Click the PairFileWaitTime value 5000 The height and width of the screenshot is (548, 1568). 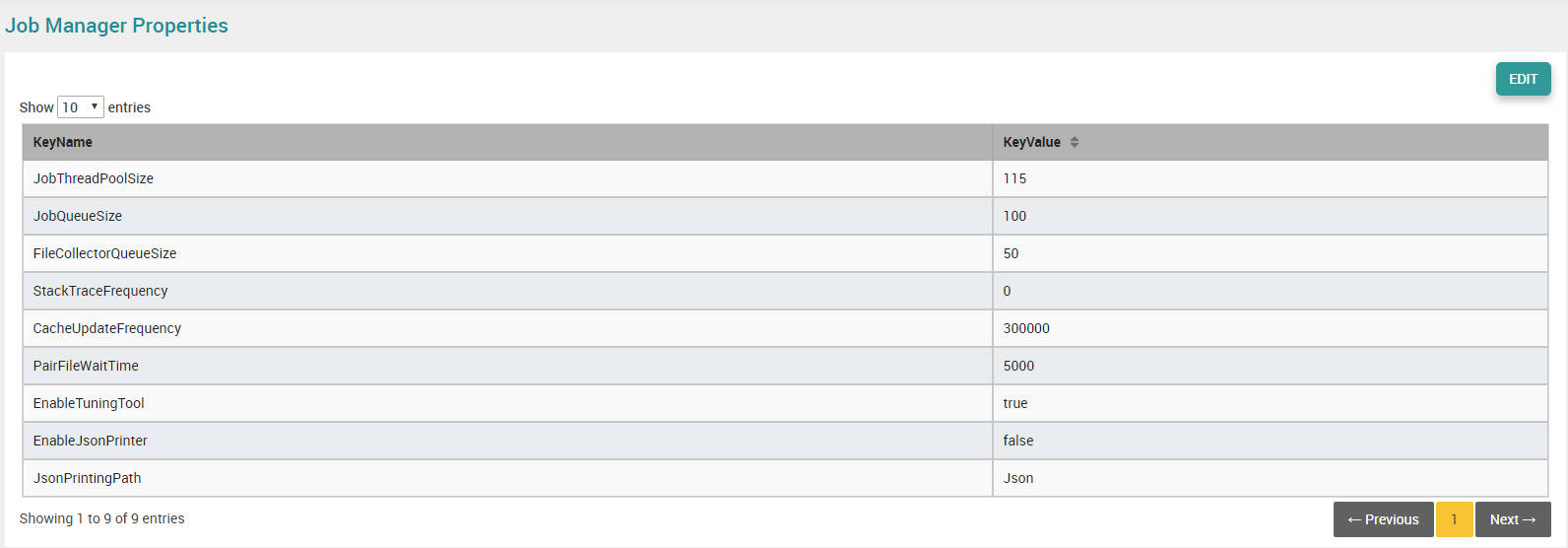[x=1018, y=366]
